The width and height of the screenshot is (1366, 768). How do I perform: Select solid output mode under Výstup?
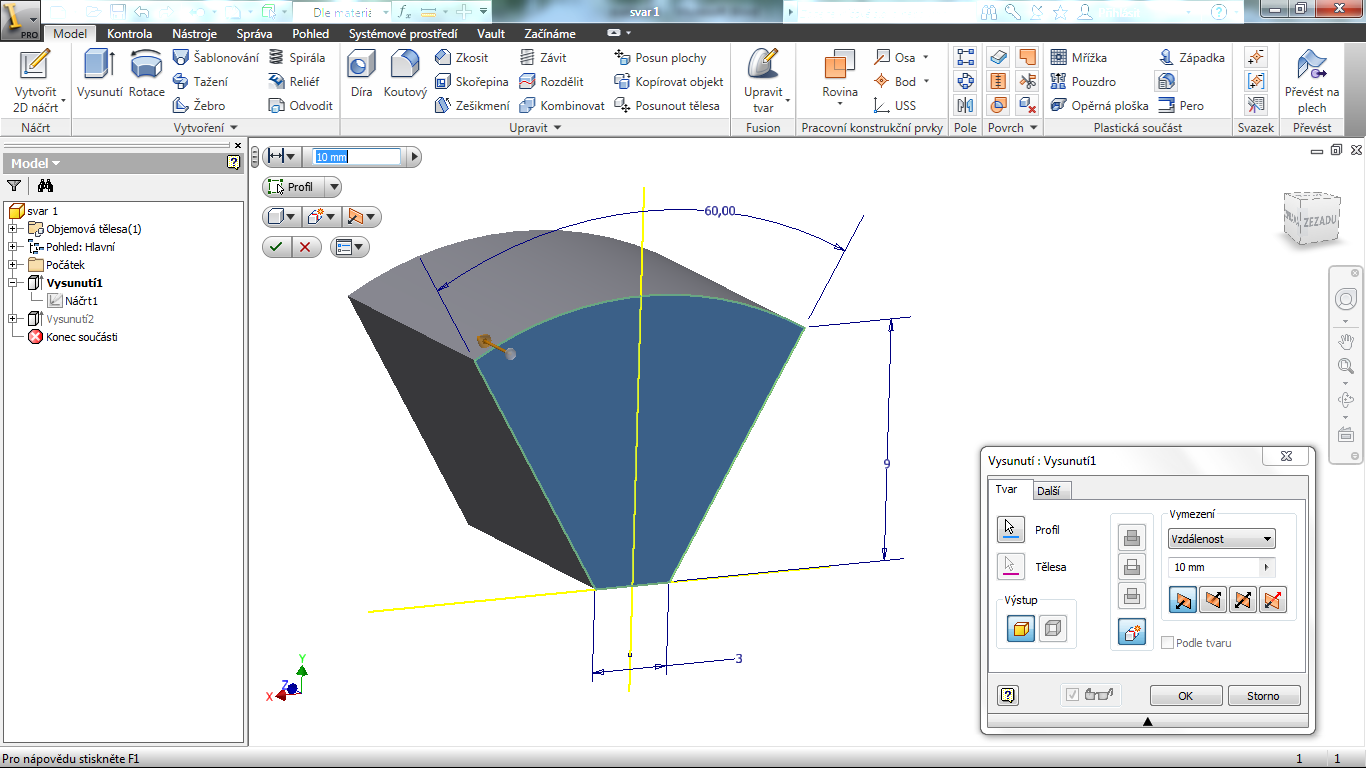tap(1021, 628)
